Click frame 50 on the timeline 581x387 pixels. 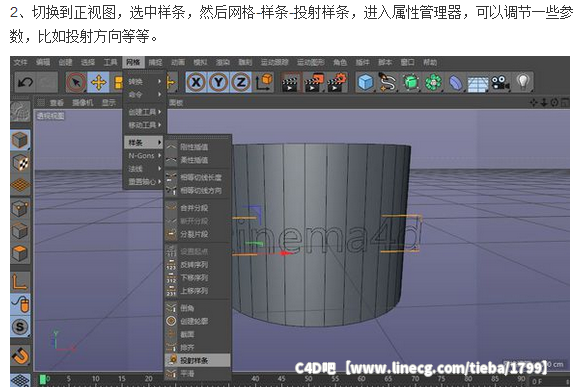click(x=308, y=379)
